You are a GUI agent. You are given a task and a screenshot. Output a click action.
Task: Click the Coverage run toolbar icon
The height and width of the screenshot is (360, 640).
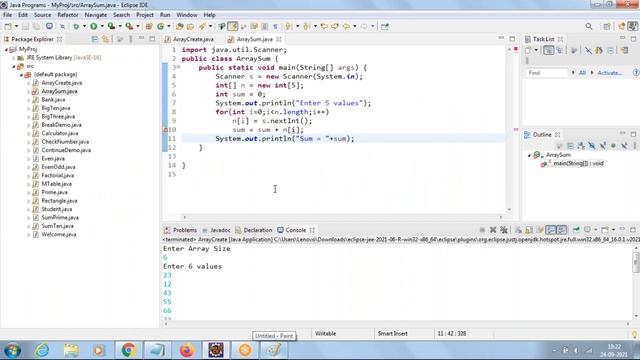click(x=111, y=27)
